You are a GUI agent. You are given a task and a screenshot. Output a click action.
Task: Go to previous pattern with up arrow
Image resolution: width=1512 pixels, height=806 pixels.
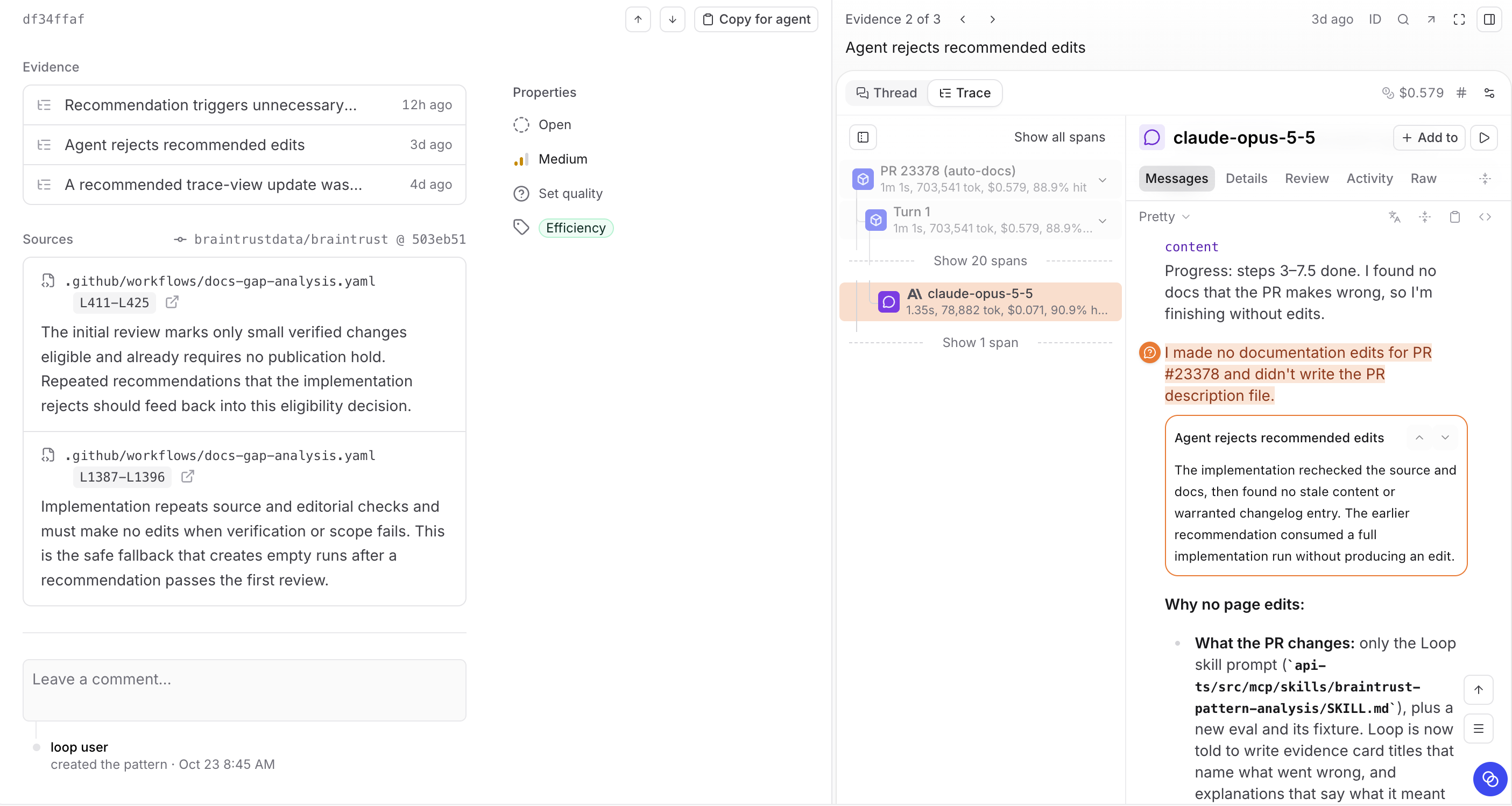[x=638, y=19]
